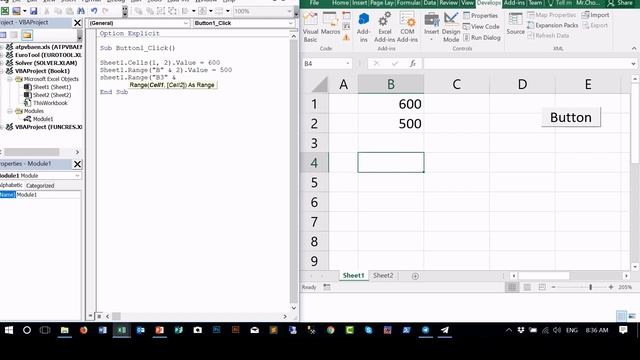Open the Name Box dropdown arrow

point(348,64)
